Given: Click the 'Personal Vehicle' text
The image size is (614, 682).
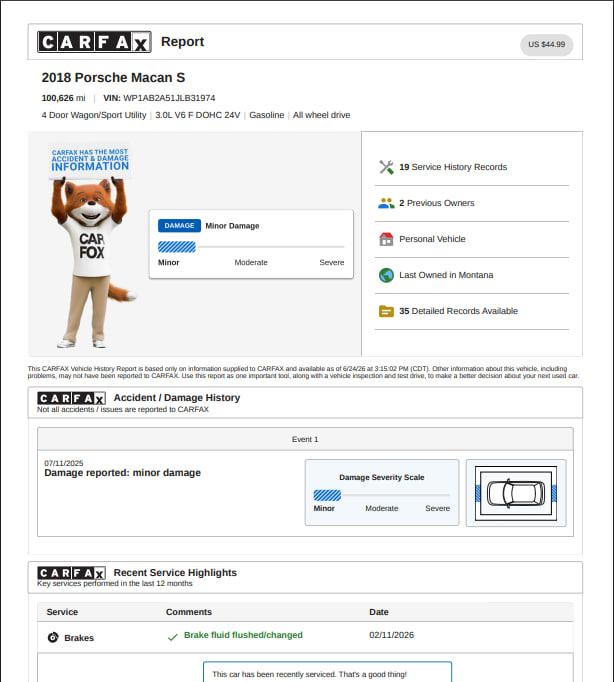Looking at the screenshot, I should point(432,239).
